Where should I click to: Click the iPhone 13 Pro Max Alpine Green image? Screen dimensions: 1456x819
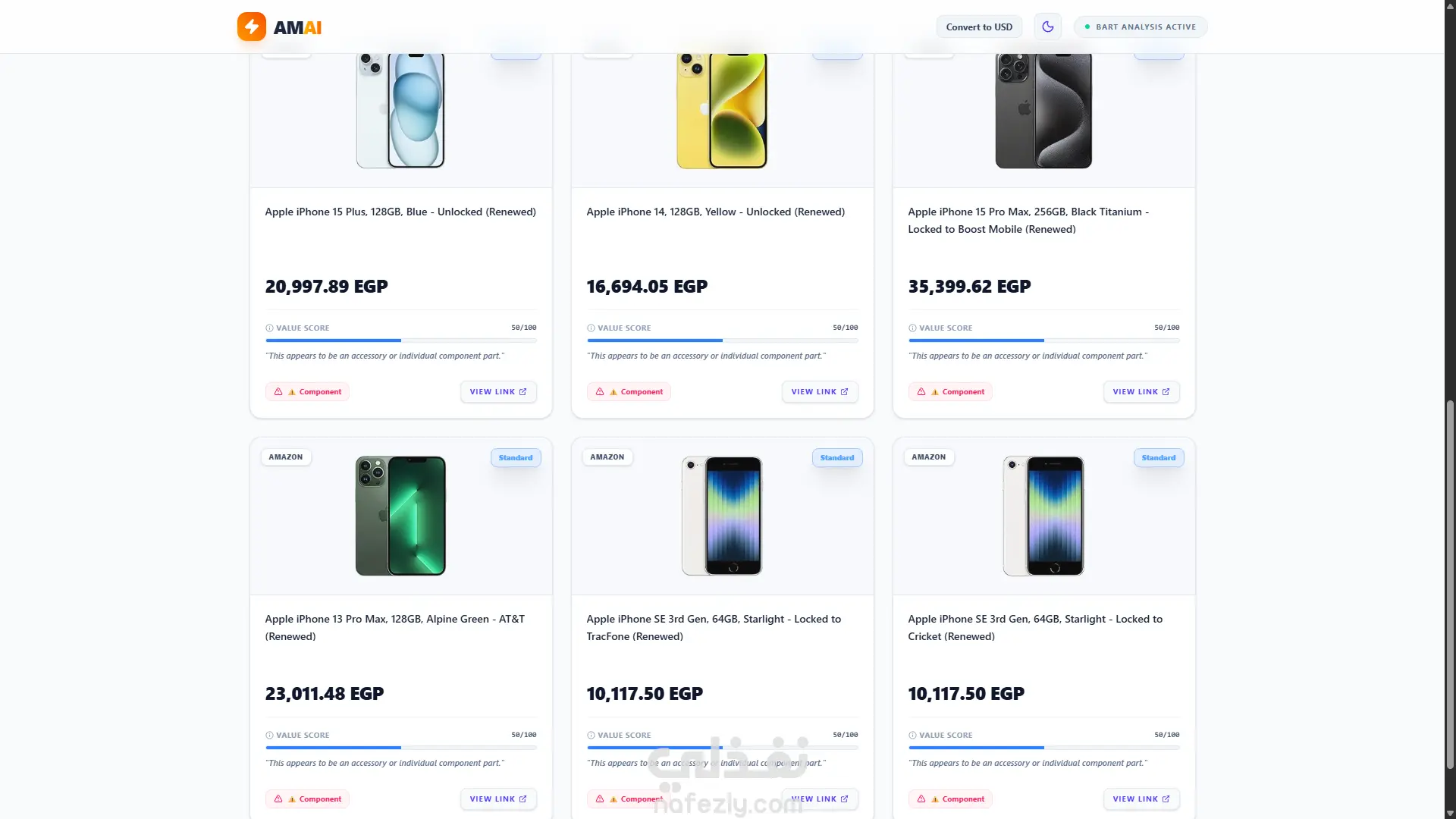click(400, 516)
